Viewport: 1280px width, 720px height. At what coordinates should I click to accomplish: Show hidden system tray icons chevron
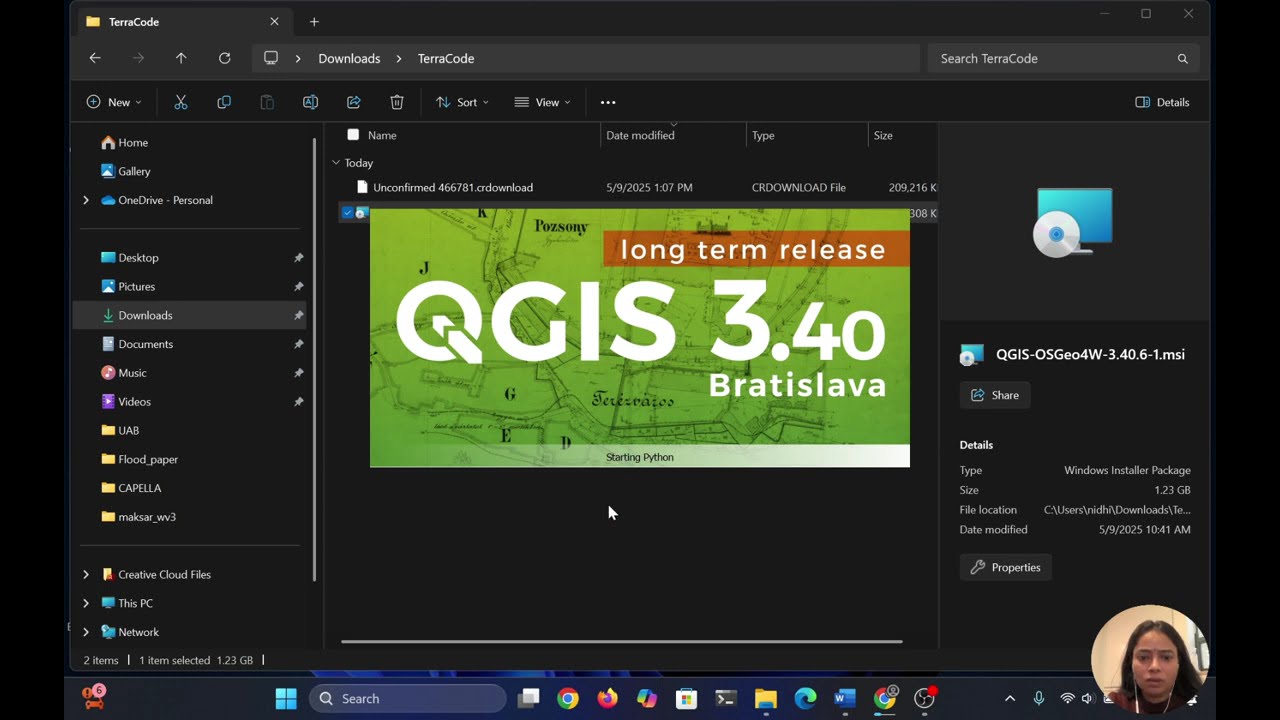(1010, 698)
